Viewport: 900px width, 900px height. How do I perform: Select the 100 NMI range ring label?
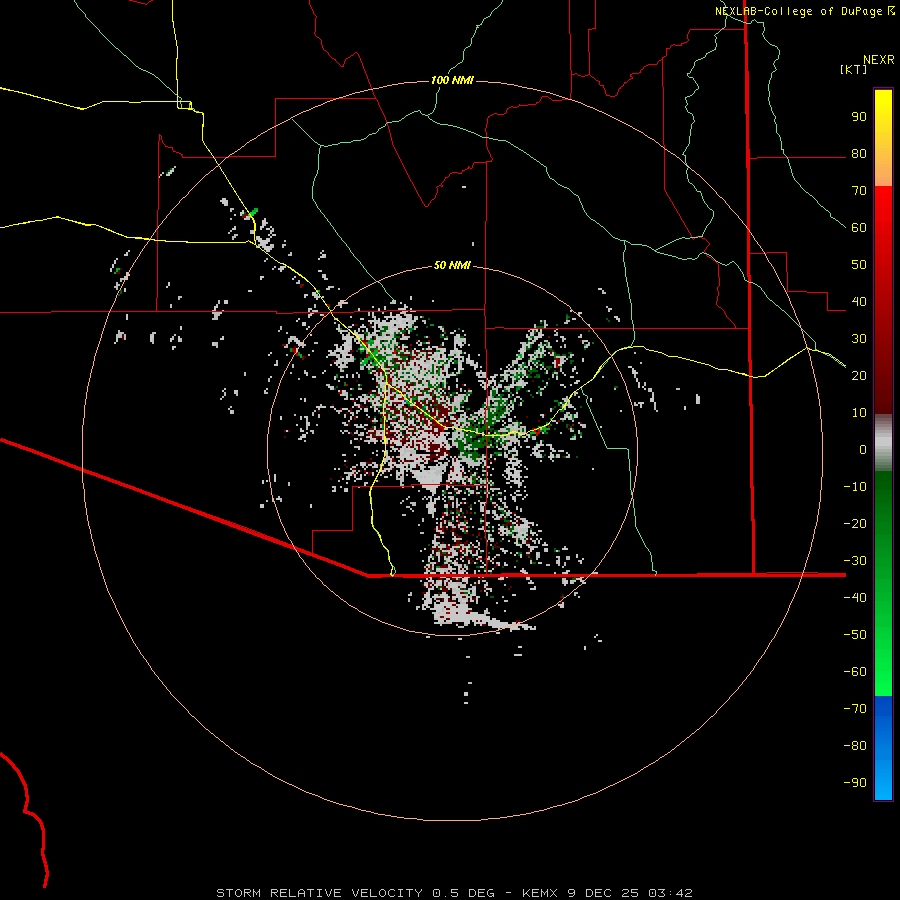click(x=452, y=80)
